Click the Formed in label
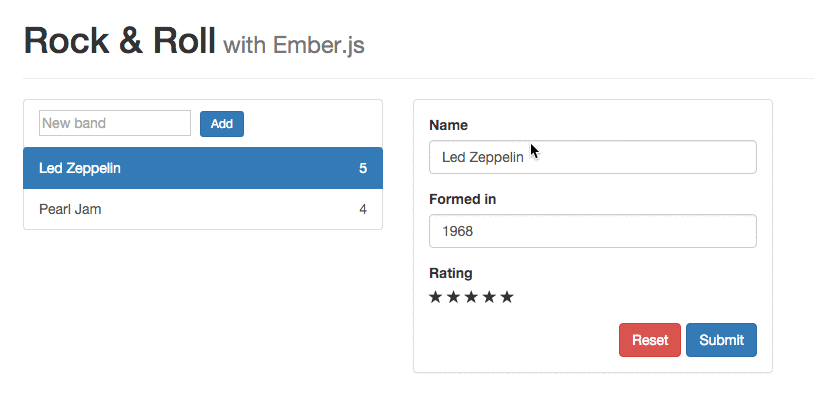814x407 pixels. point(462,199)
